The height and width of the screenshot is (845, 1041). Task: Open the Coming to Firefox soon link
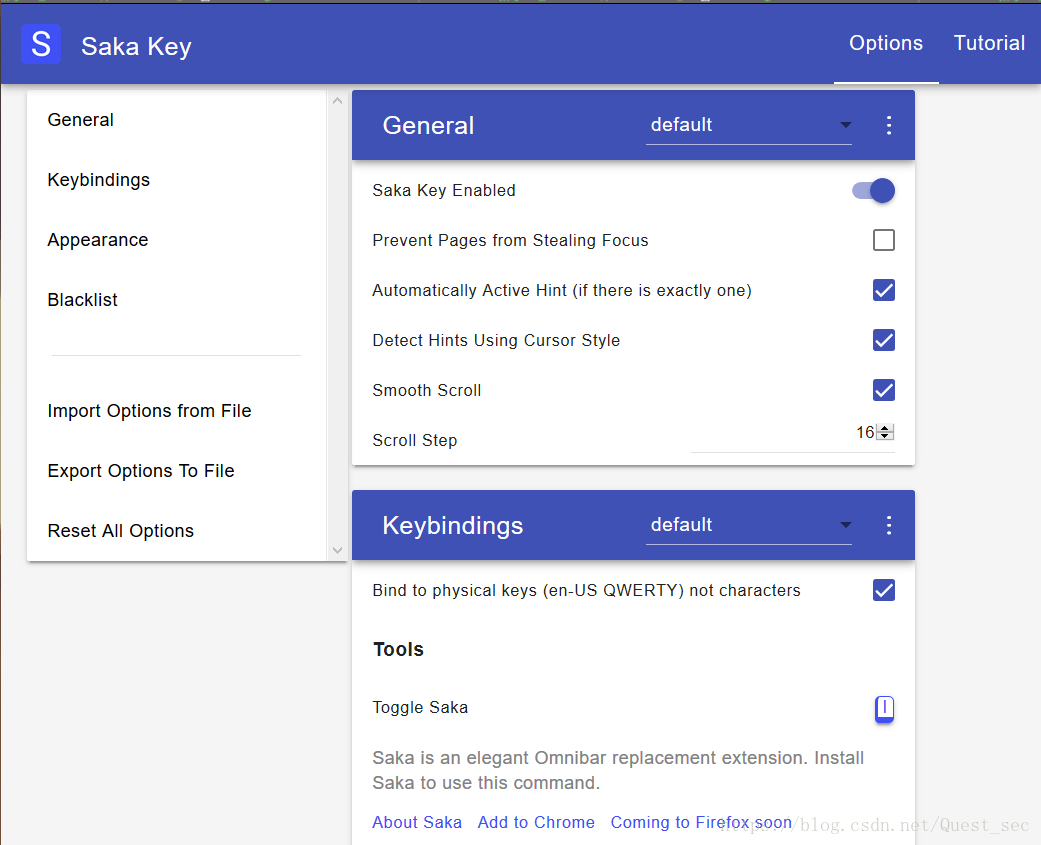[x=701, y=822]
